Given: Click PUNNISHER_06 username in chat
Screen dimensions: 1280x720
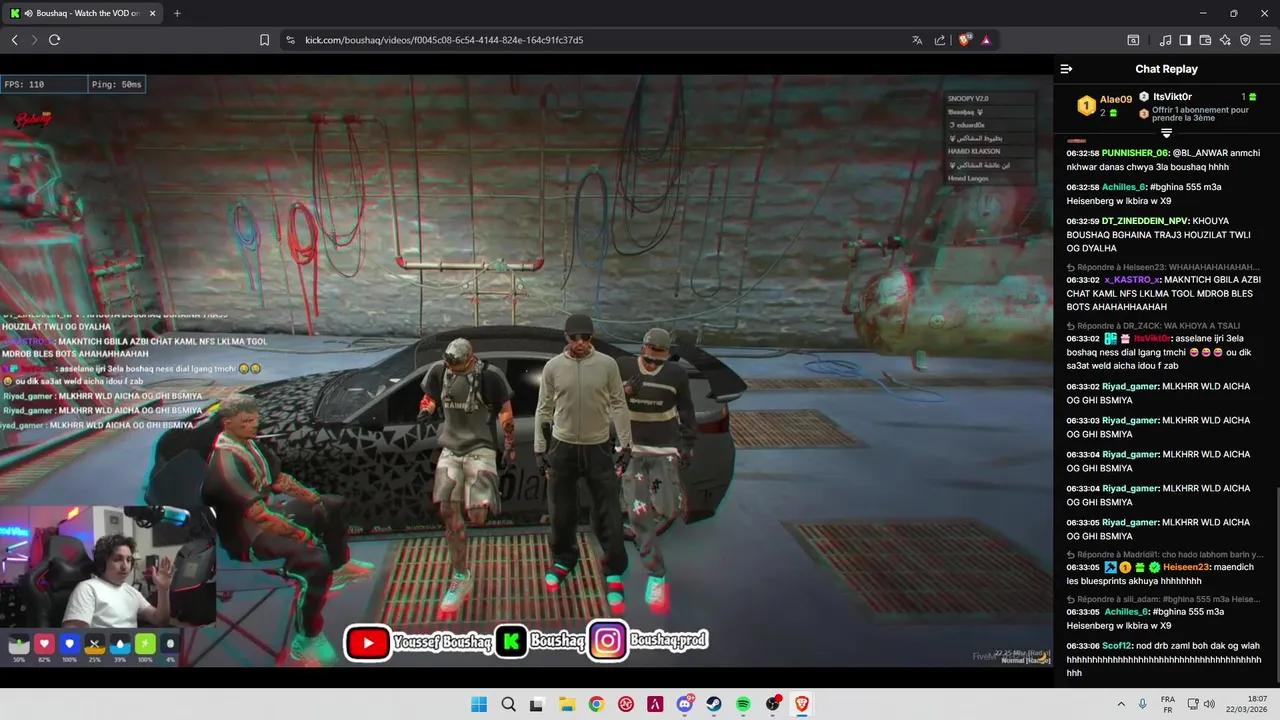Looking at the screenshot, I should pyautogui.click(x=1136, y=153).
